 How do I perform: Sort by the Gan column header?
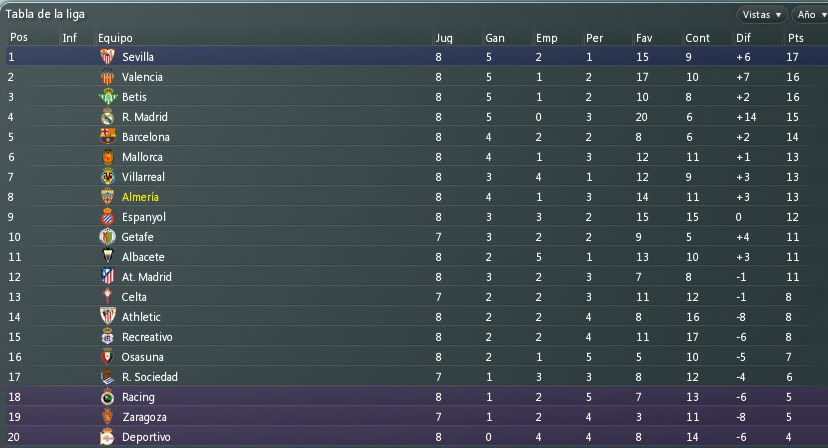point(495,38)
